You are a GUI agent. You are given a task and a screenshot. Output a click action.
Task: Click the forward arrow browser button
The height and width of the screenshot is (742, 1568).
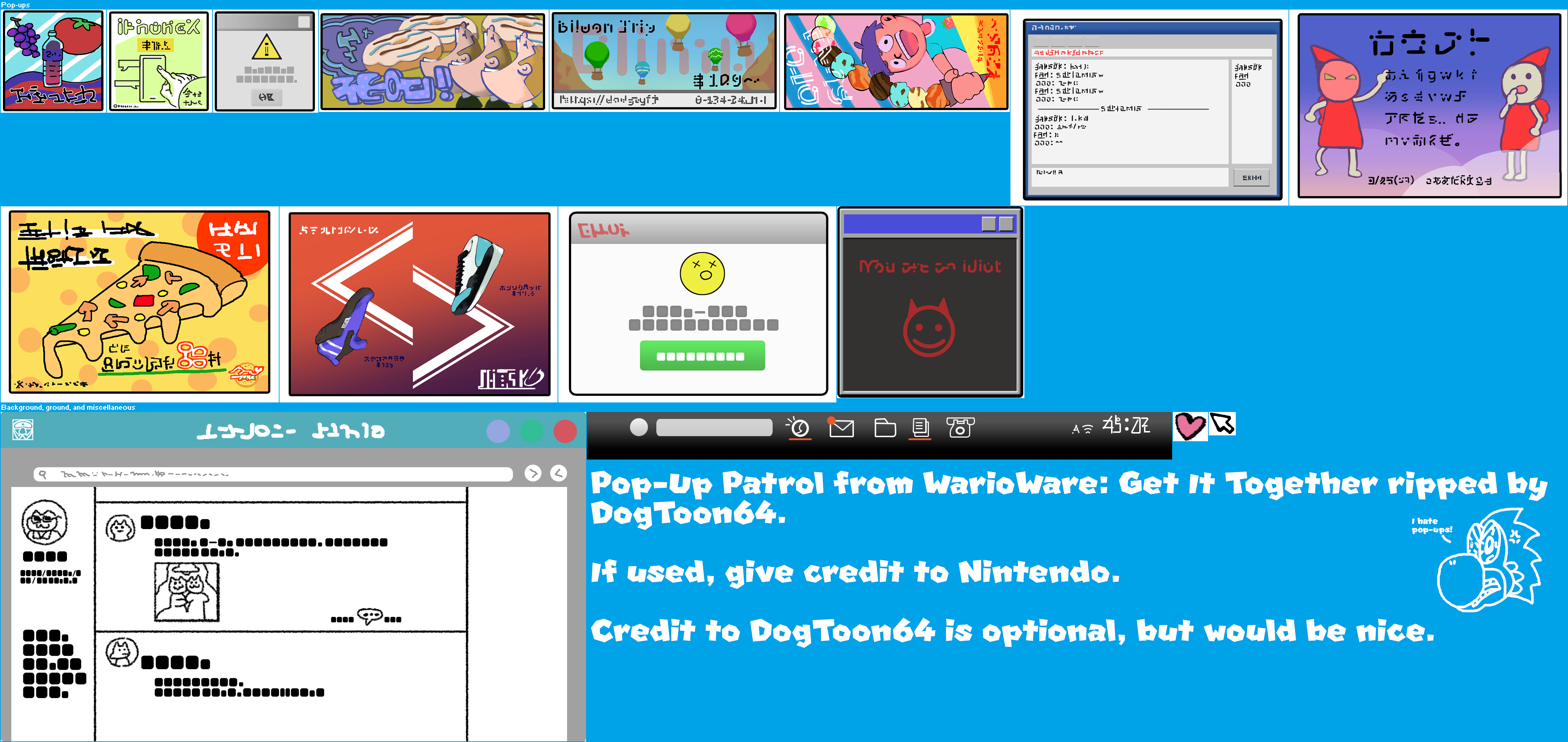(x=533, y=473)
